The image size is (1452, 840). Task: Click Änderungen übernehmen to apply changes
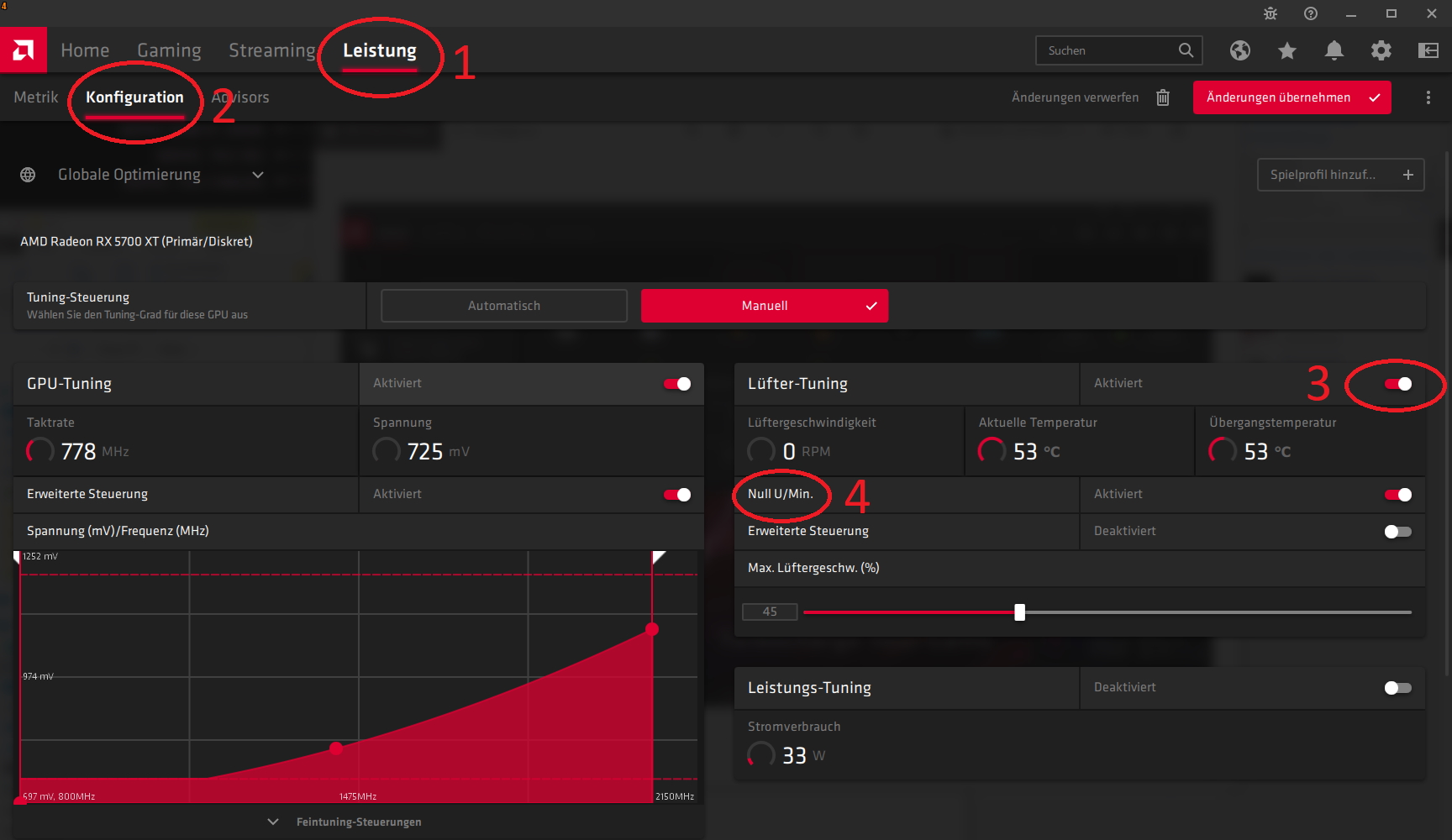1292,97
